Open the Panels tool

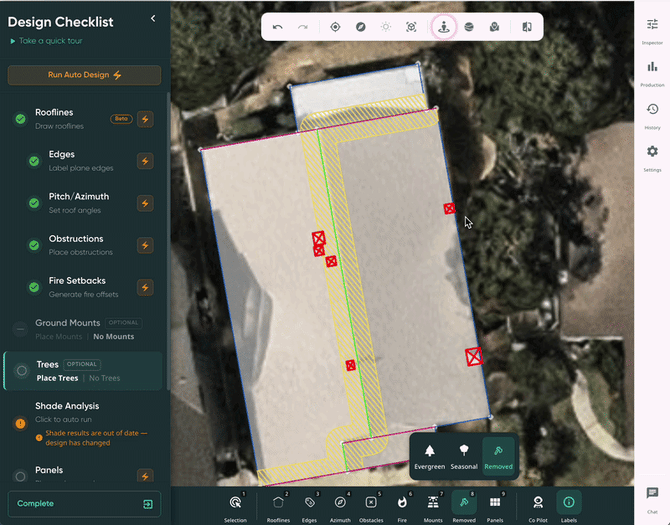(x=495, y=502)
